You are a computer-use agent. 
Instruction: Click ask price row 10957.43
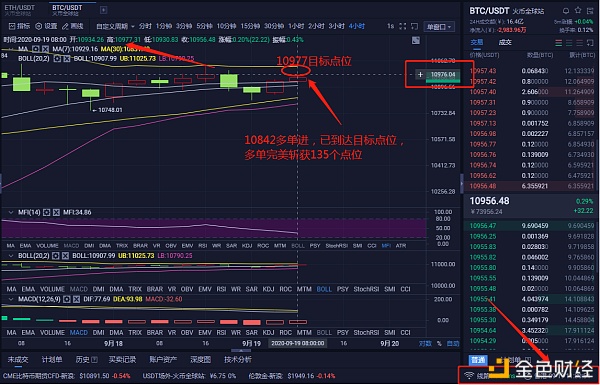531,71
